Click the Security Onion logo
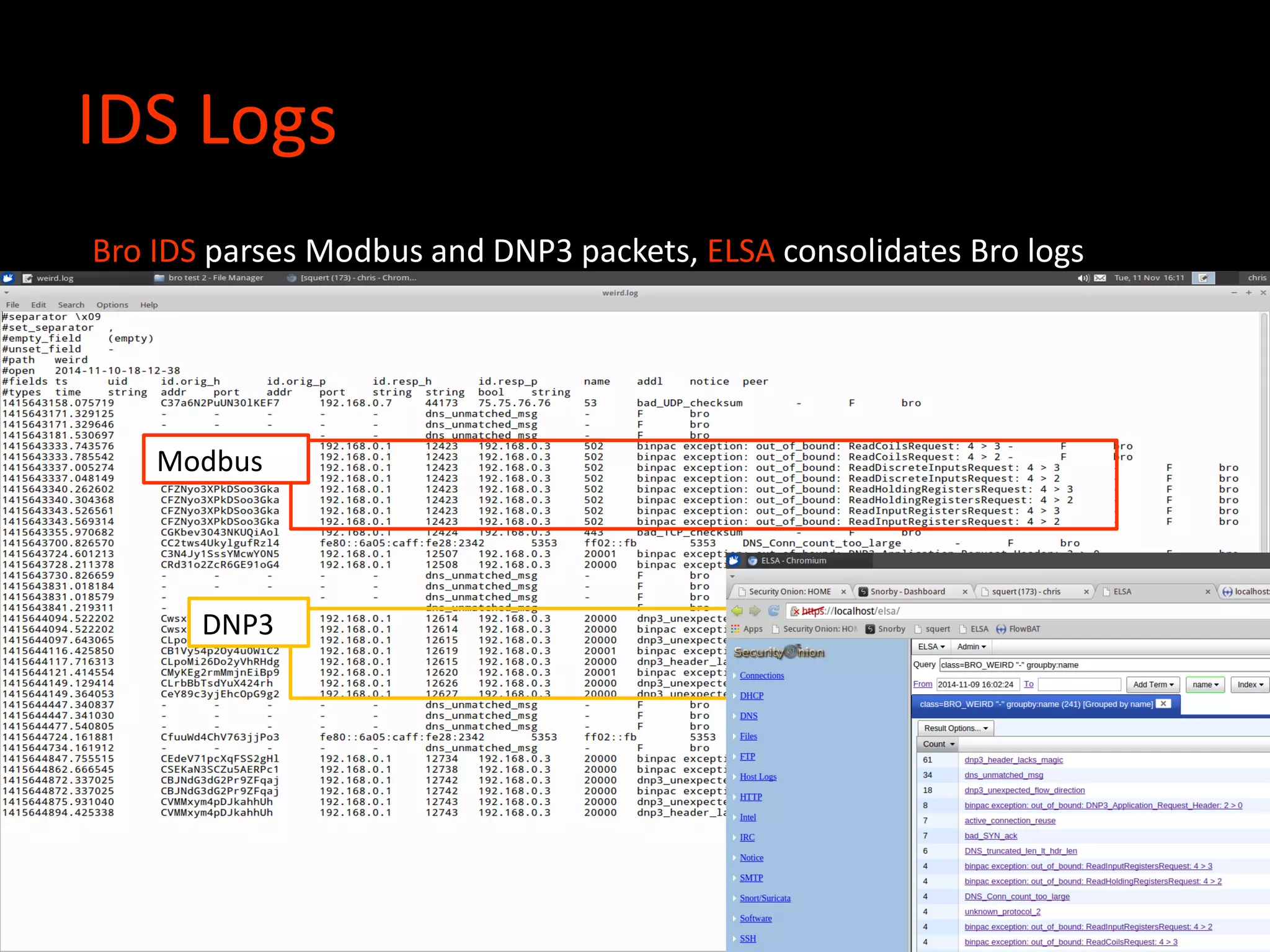Viewport: 1270px width, 952px height. (779, 652)
